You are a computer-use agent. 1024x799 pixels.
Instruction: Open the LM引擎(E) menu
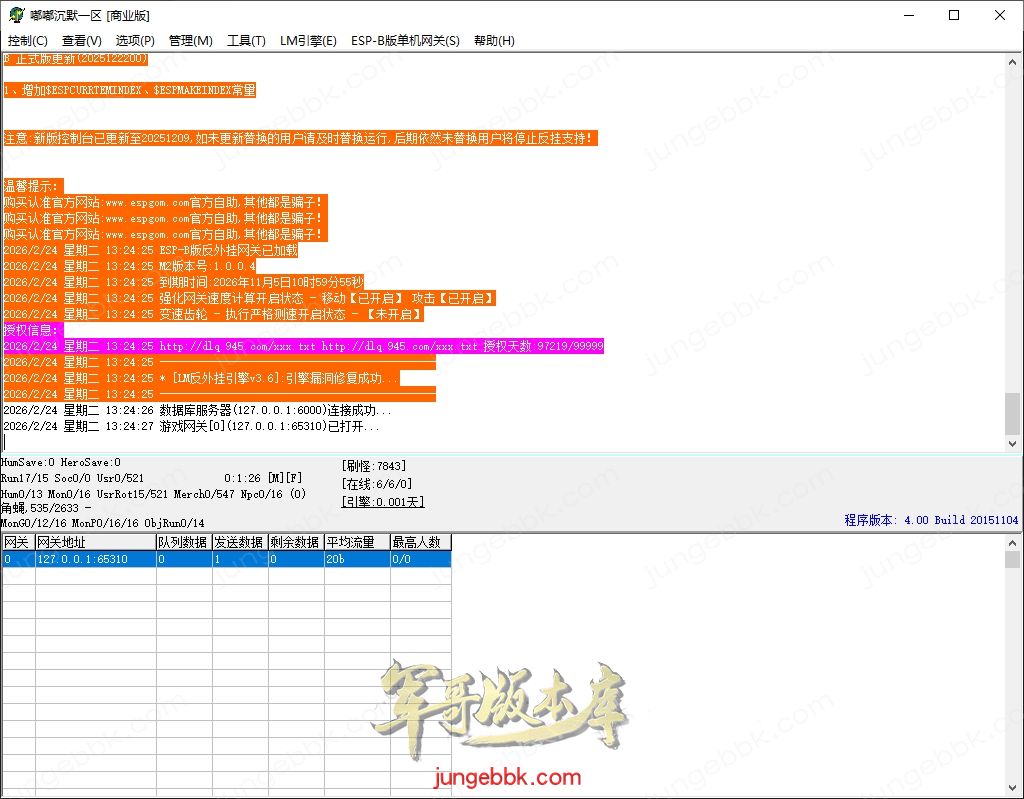308,41
